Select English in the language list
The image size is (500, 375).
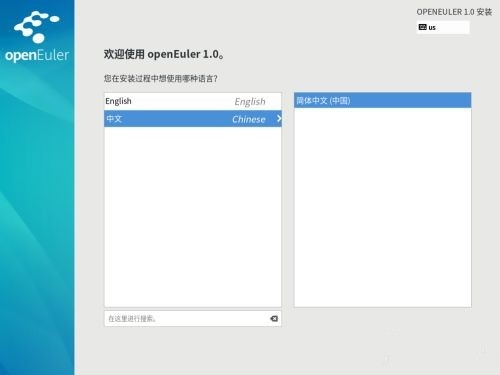pos(193,101)
